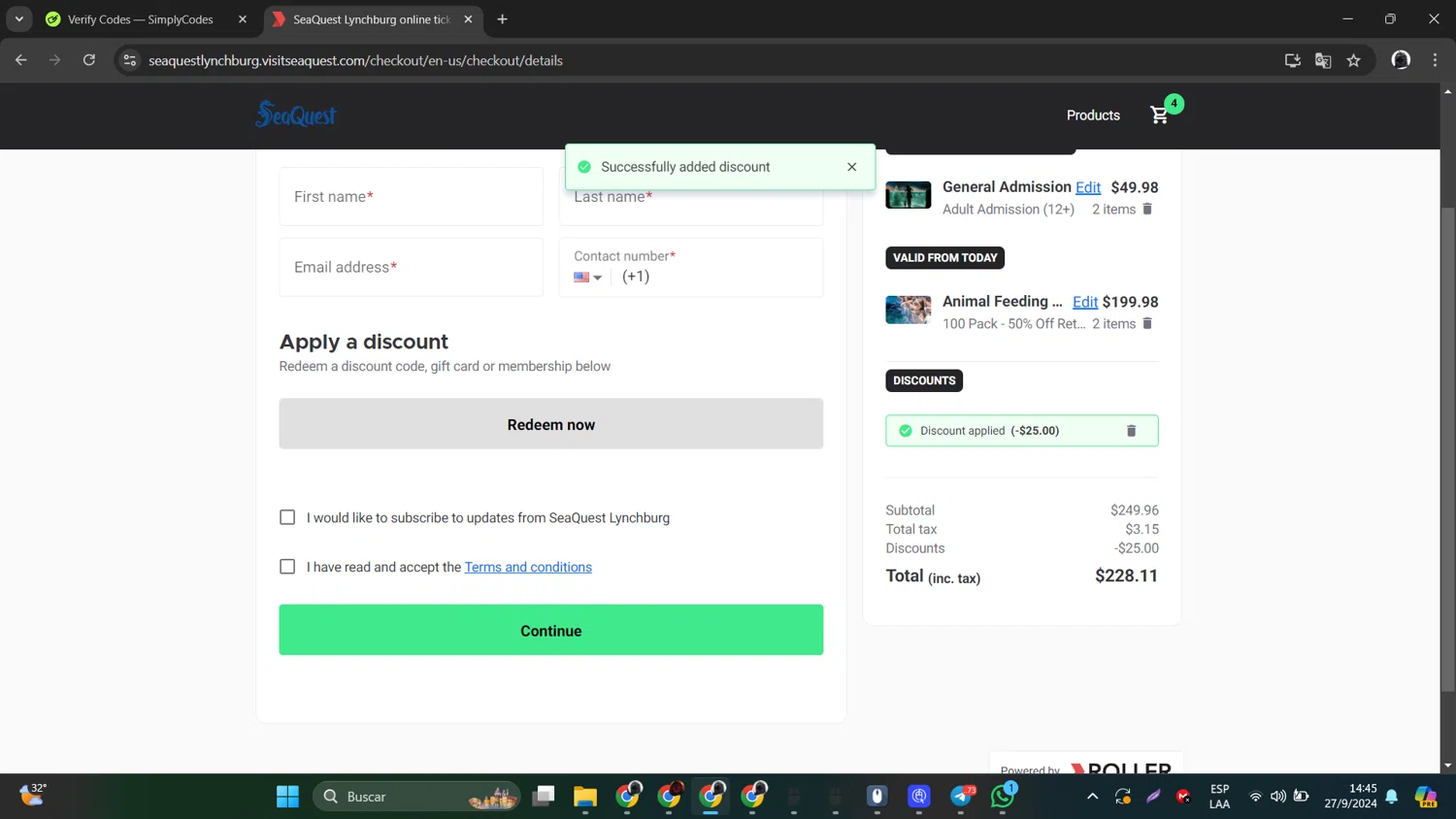Open Windows Start menu
This screenshot has width=1456, height=819.
pos(287,797)
